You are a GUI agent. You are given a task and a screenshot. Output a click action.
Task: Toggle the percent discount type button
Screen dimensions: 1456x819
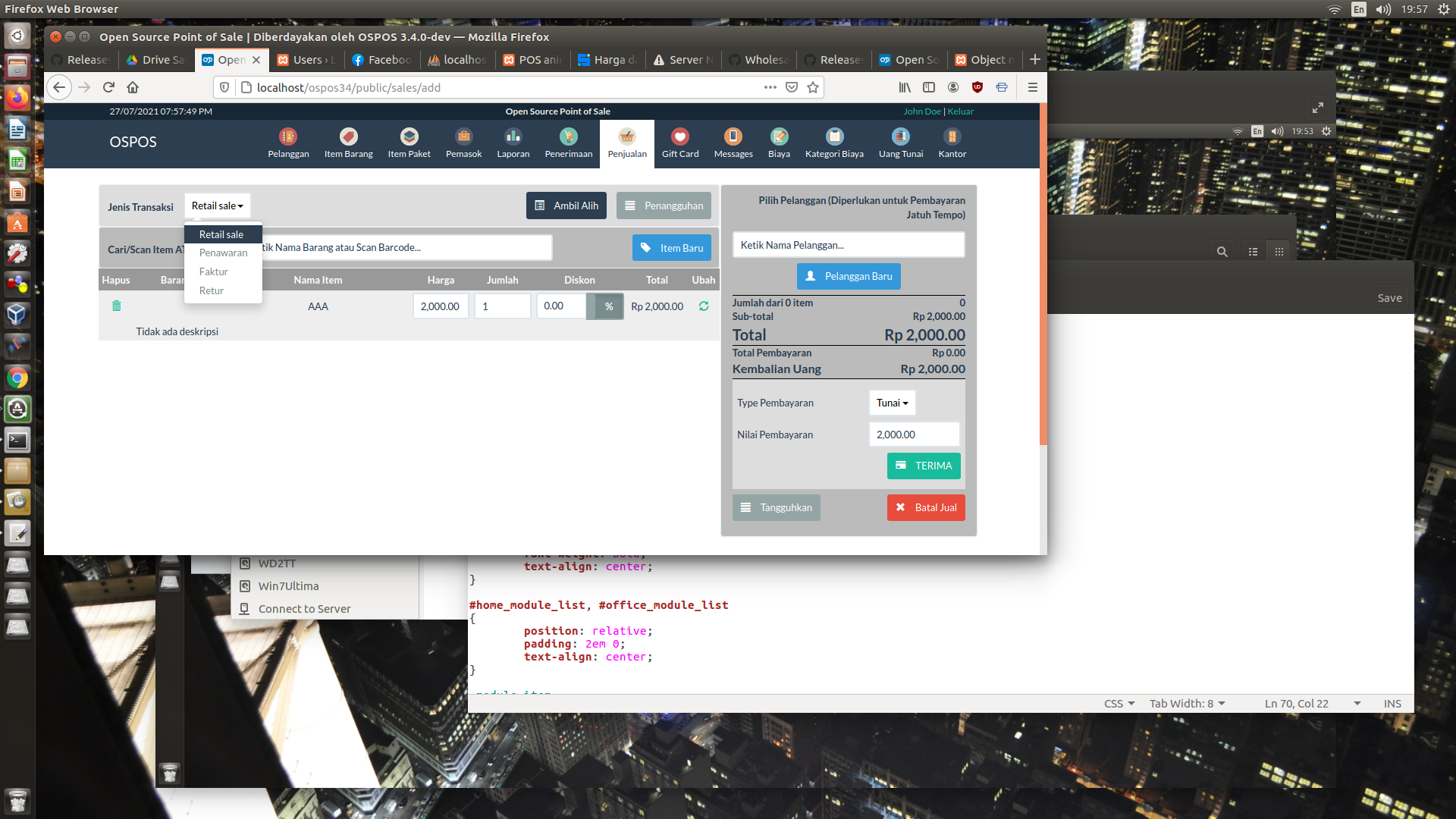point(608,306)
